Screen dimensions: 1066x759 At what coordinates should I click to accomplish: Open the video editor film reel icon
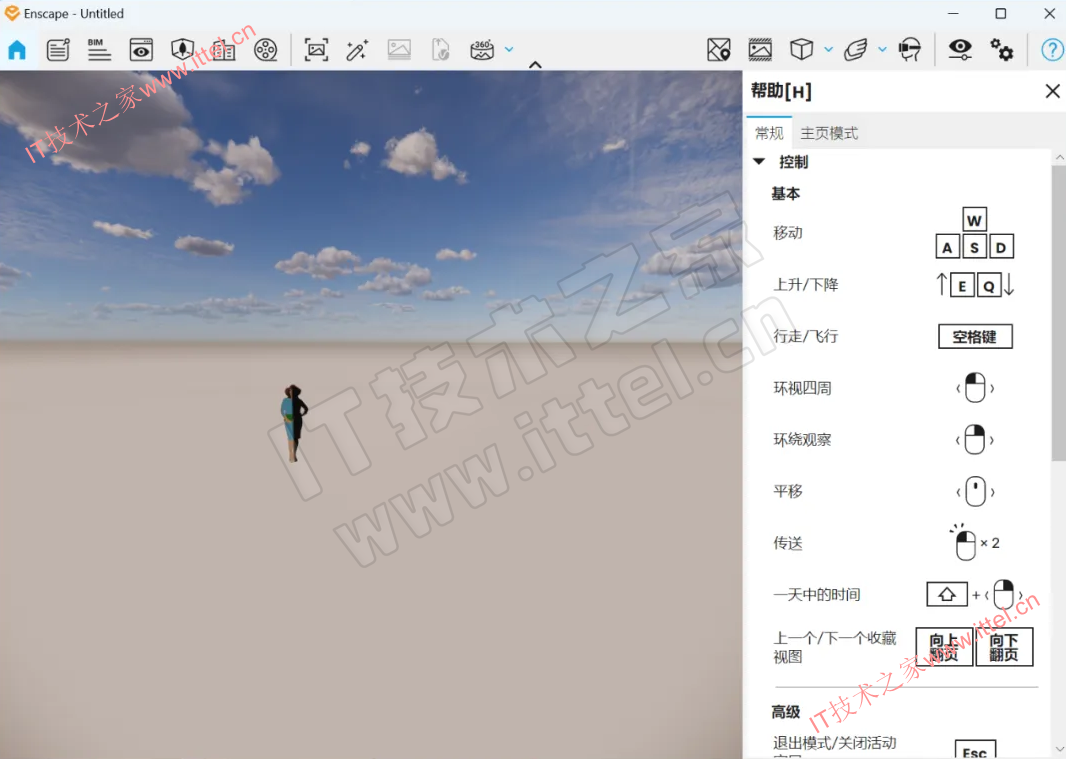pyautogui.click(x=265, y=50)
